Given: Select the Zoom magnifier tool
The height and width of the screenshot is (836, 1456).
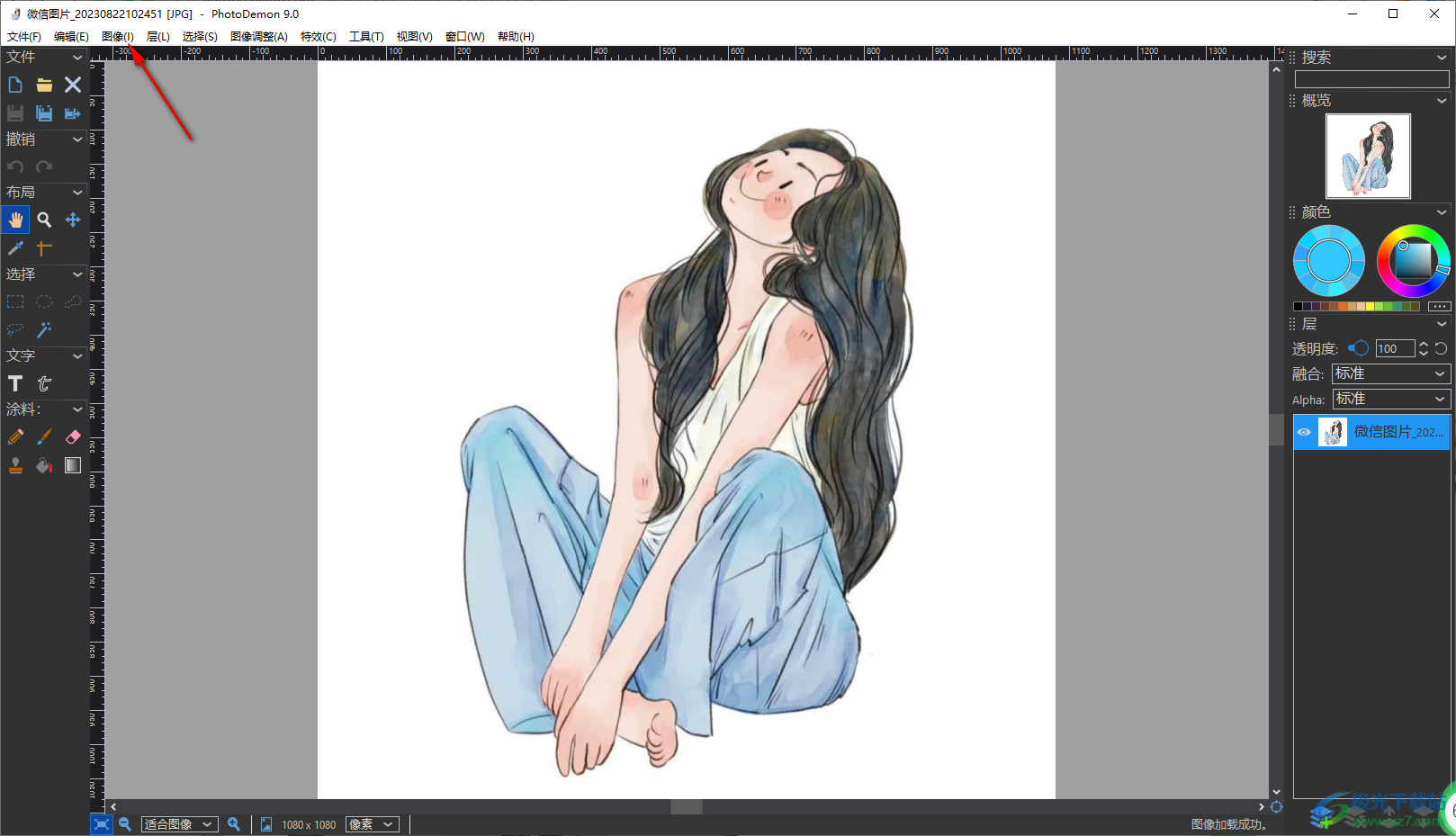Looking at the screenshot, I should click(44, 220).
